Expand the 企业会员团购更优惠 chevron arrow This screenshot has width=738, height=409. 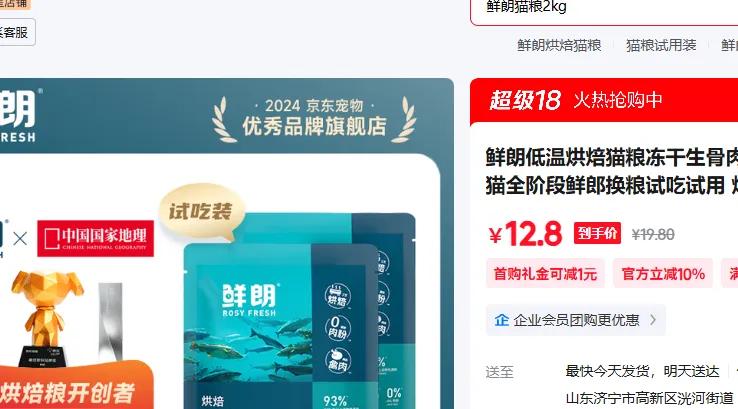[653, 320]
